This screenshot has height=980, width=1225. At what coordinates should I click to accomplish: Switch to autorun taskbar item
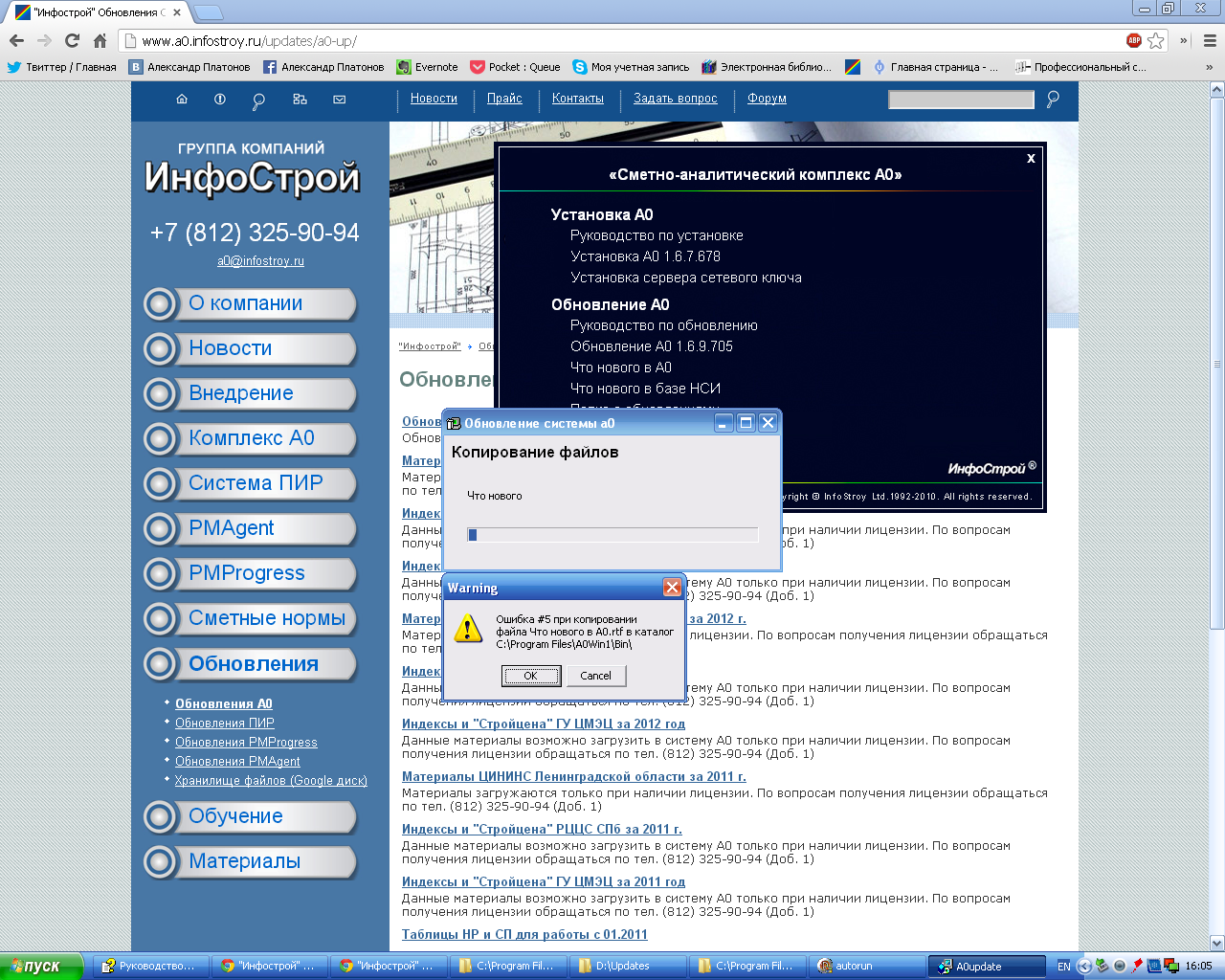click(x=866, y=967)
